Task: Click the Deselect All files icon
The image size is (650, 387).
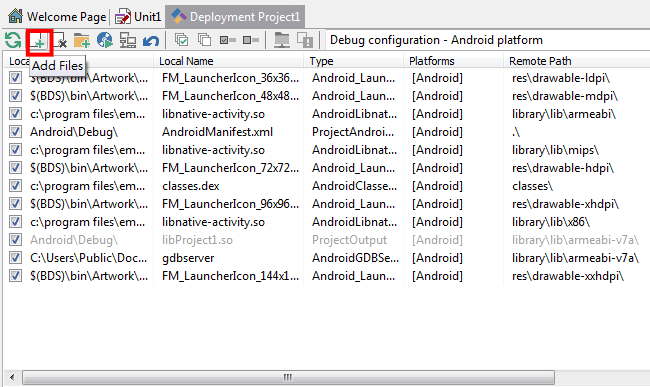Action: 204,40
